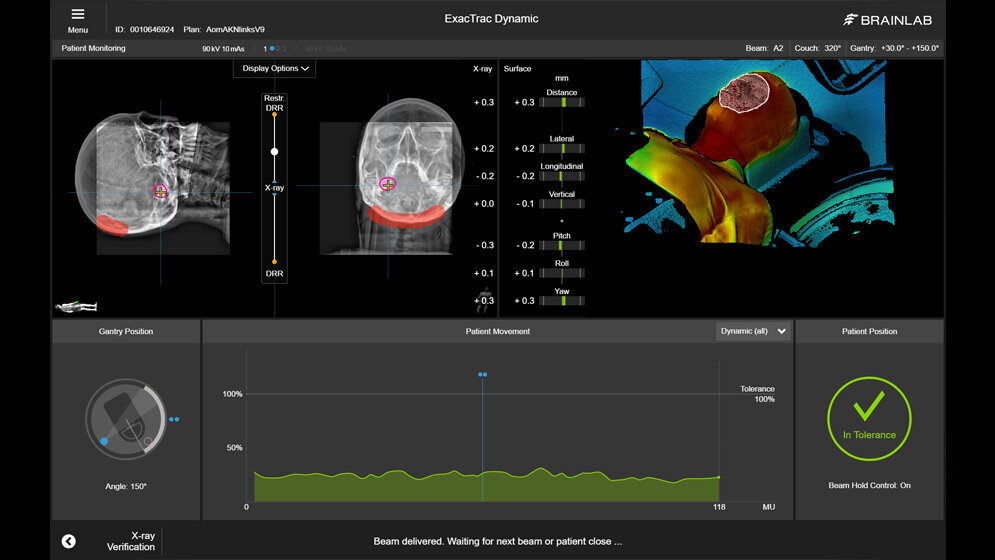
Task: Click the magenta isocenter marker on lateral X-ray
Action: pos(160,190)
